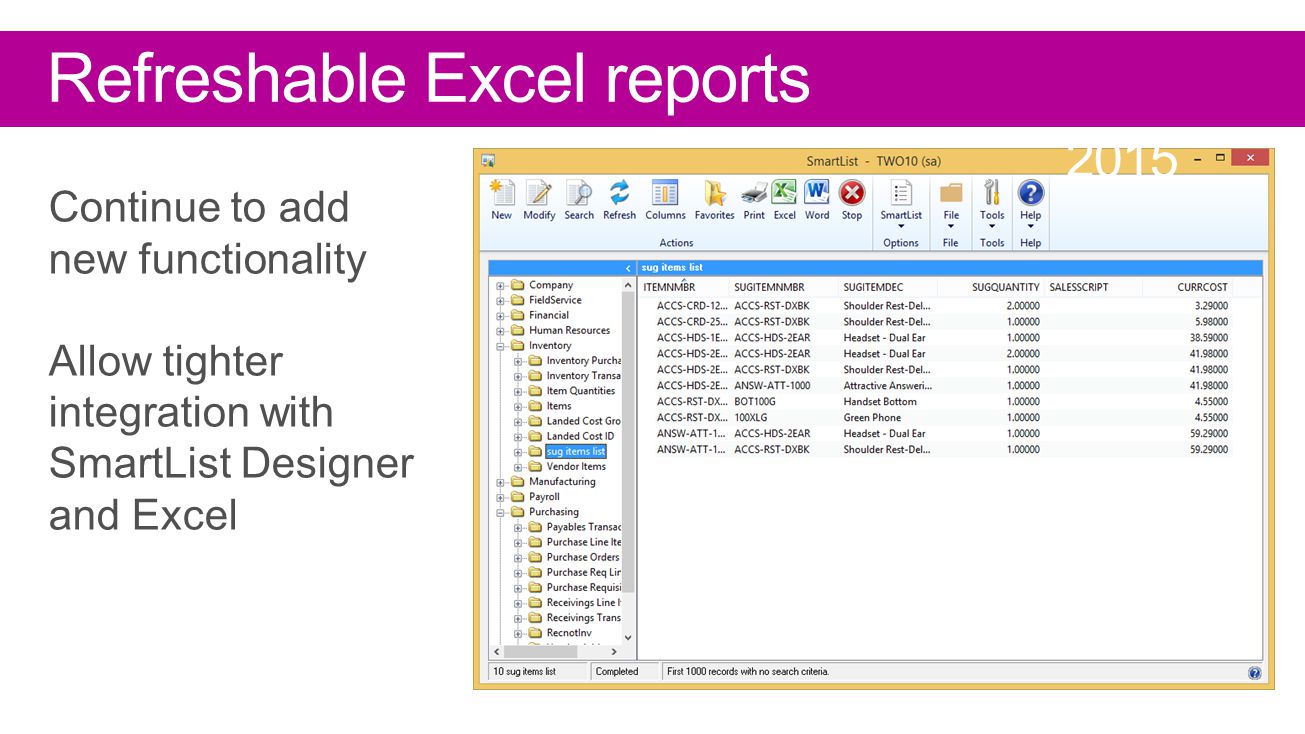Print the current list
This screenshot has width=1305, height=734.
coord(754,200)
